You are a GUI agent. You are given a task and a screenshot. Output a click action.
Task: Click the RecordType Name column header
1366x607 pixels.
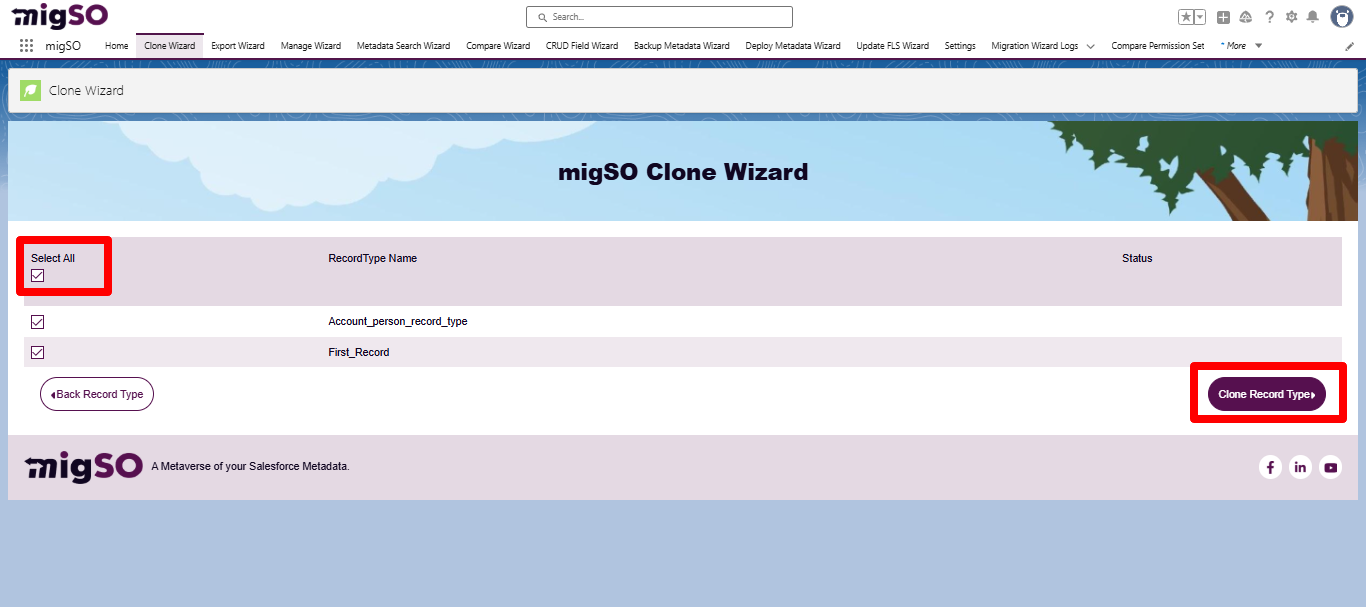(373, 258)
